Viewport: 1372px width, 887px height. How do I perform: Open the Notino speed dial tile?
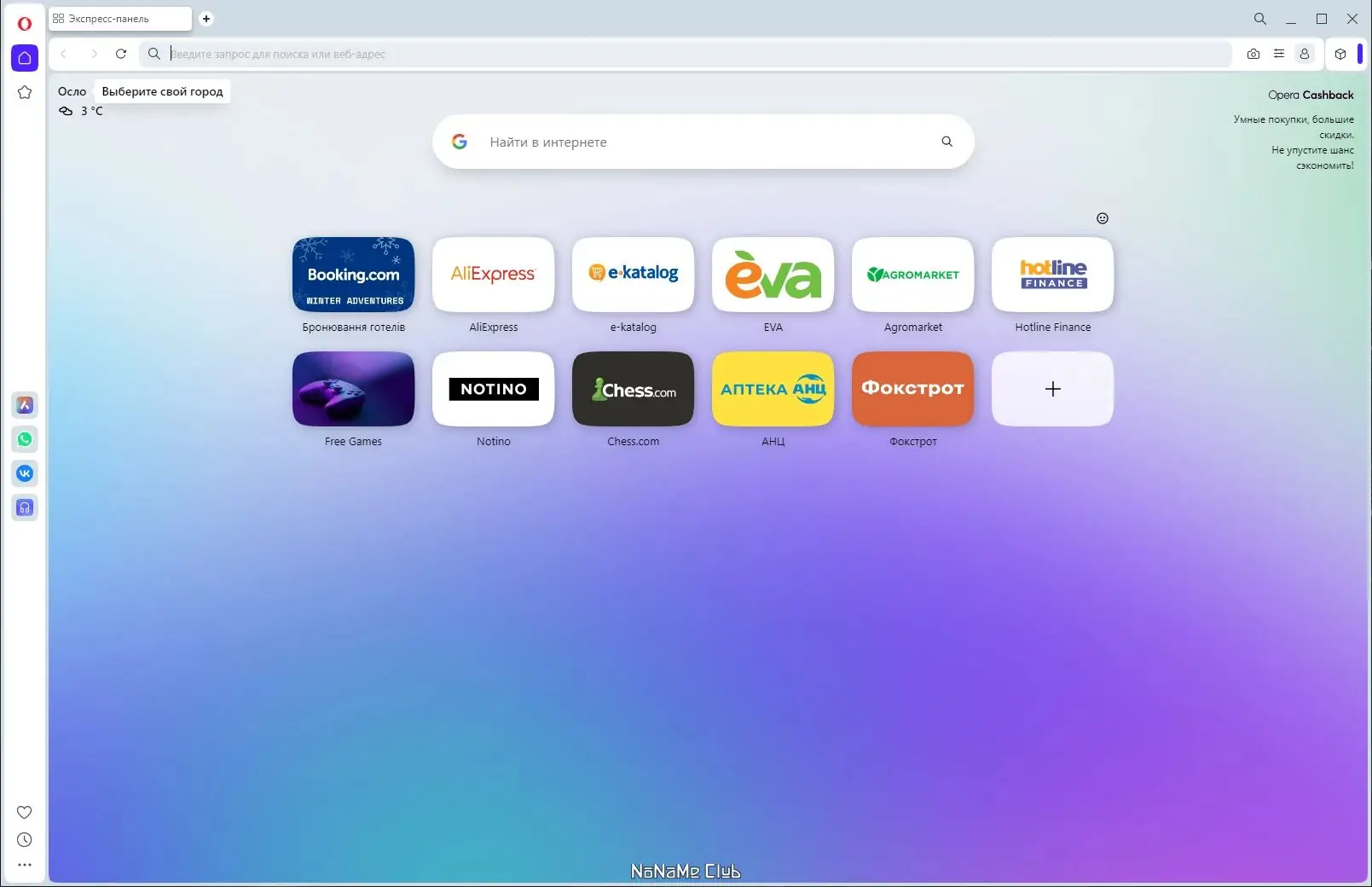(x=494, y=389)
